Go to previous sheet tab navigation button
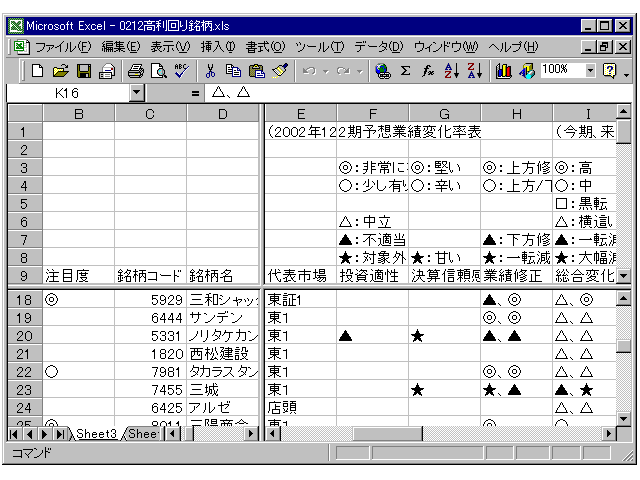Image resolution: width=640 pixels, height=480 pixels. [x=29, y=434]
